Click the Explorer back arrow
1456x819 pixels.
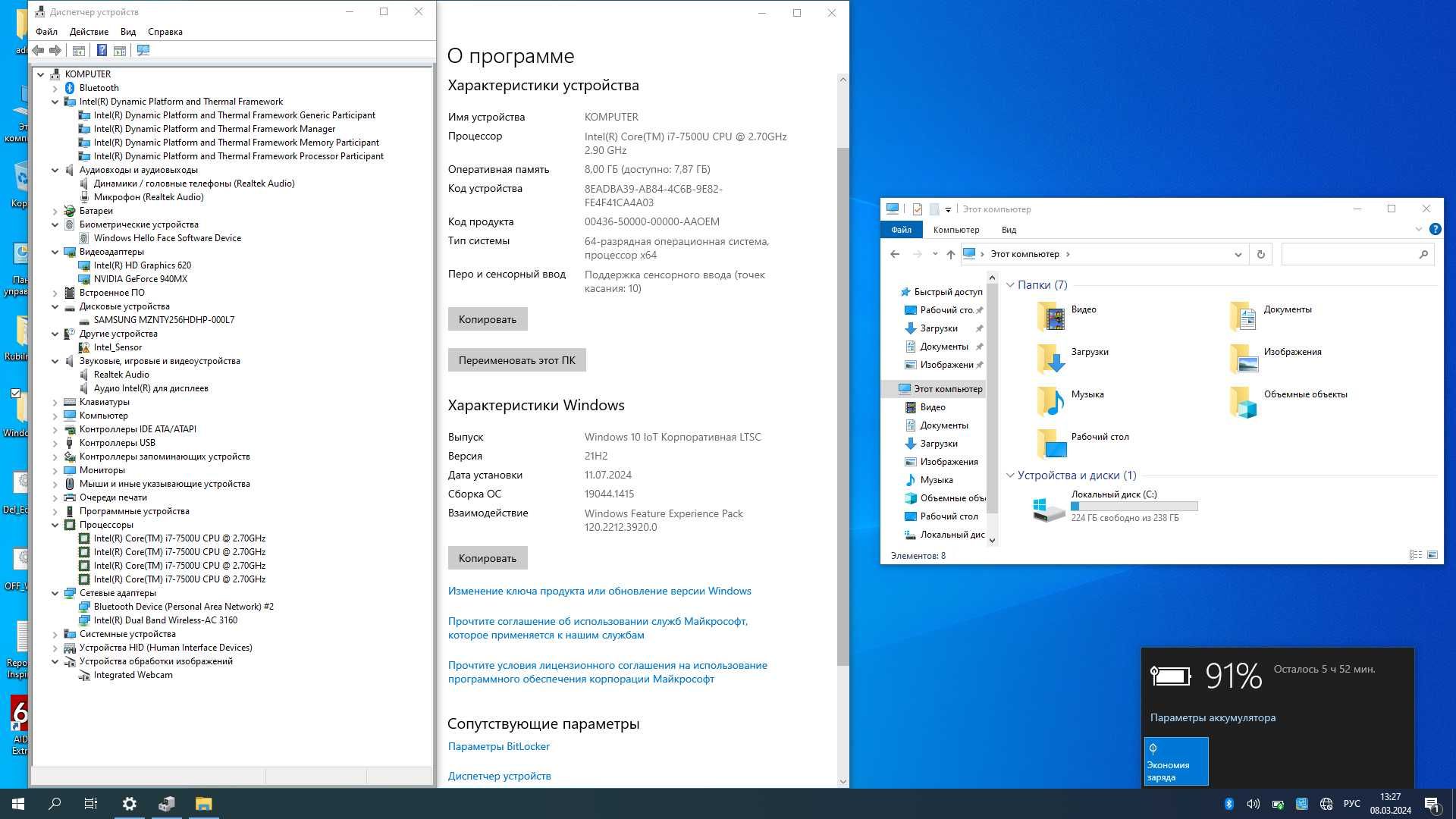coord(895,255)
